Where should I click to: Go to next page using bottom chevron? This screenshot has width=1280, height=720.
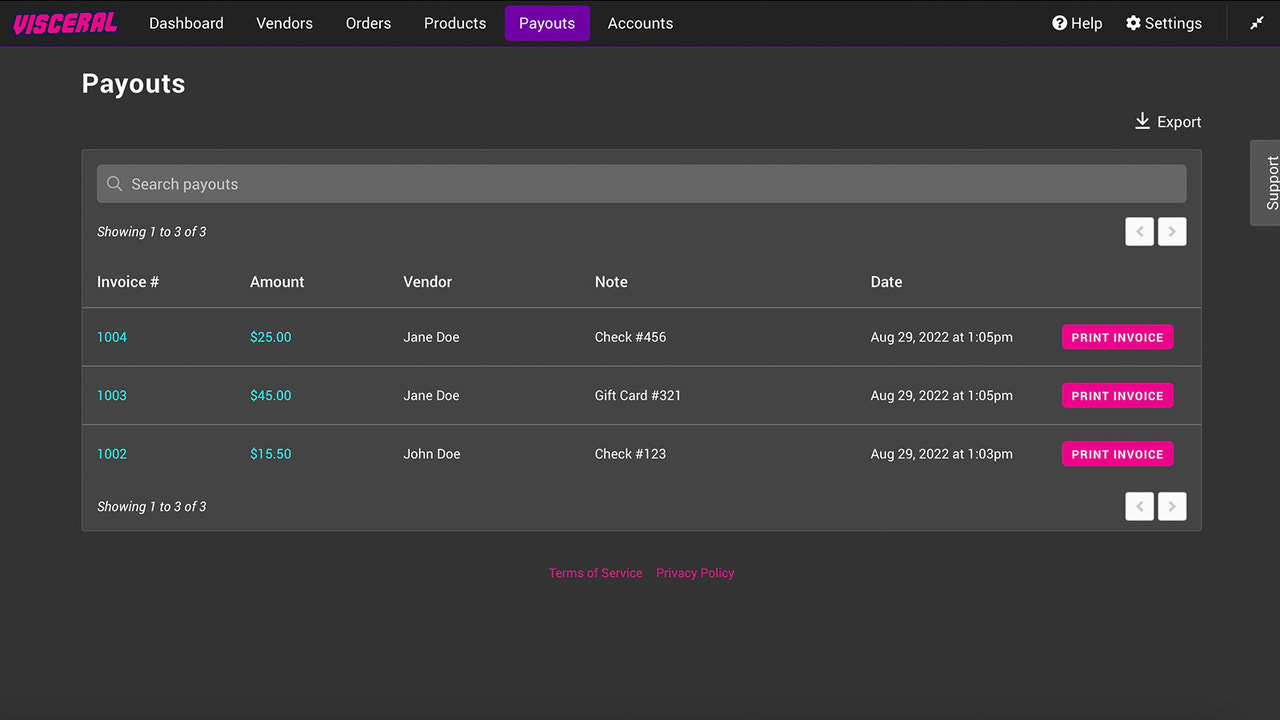coord(1172,506)
